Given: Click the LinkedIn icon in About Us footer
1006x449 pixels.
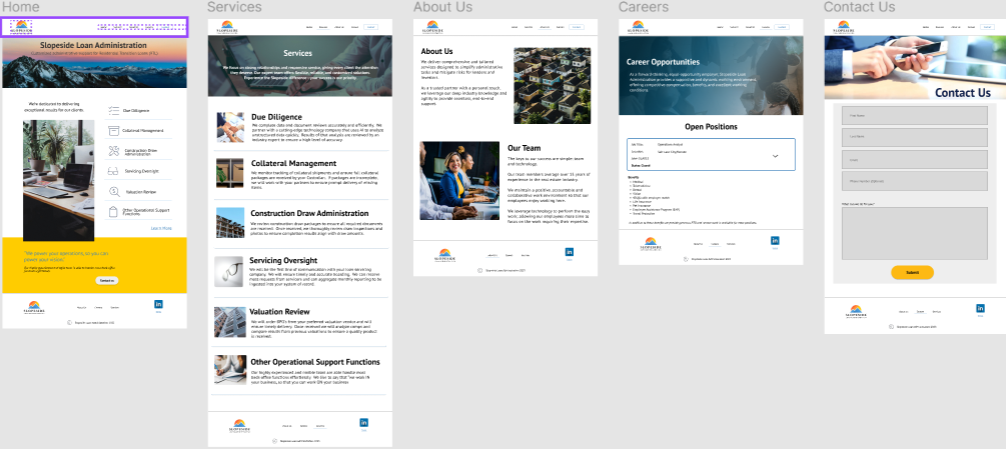Looking at the screenshot, I should point(569,253).
